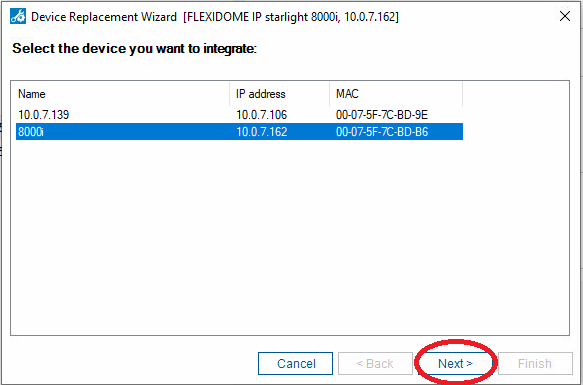This screenshot has width=583, height=385.
Task: Click the Next > button
Action: [455, 363]
